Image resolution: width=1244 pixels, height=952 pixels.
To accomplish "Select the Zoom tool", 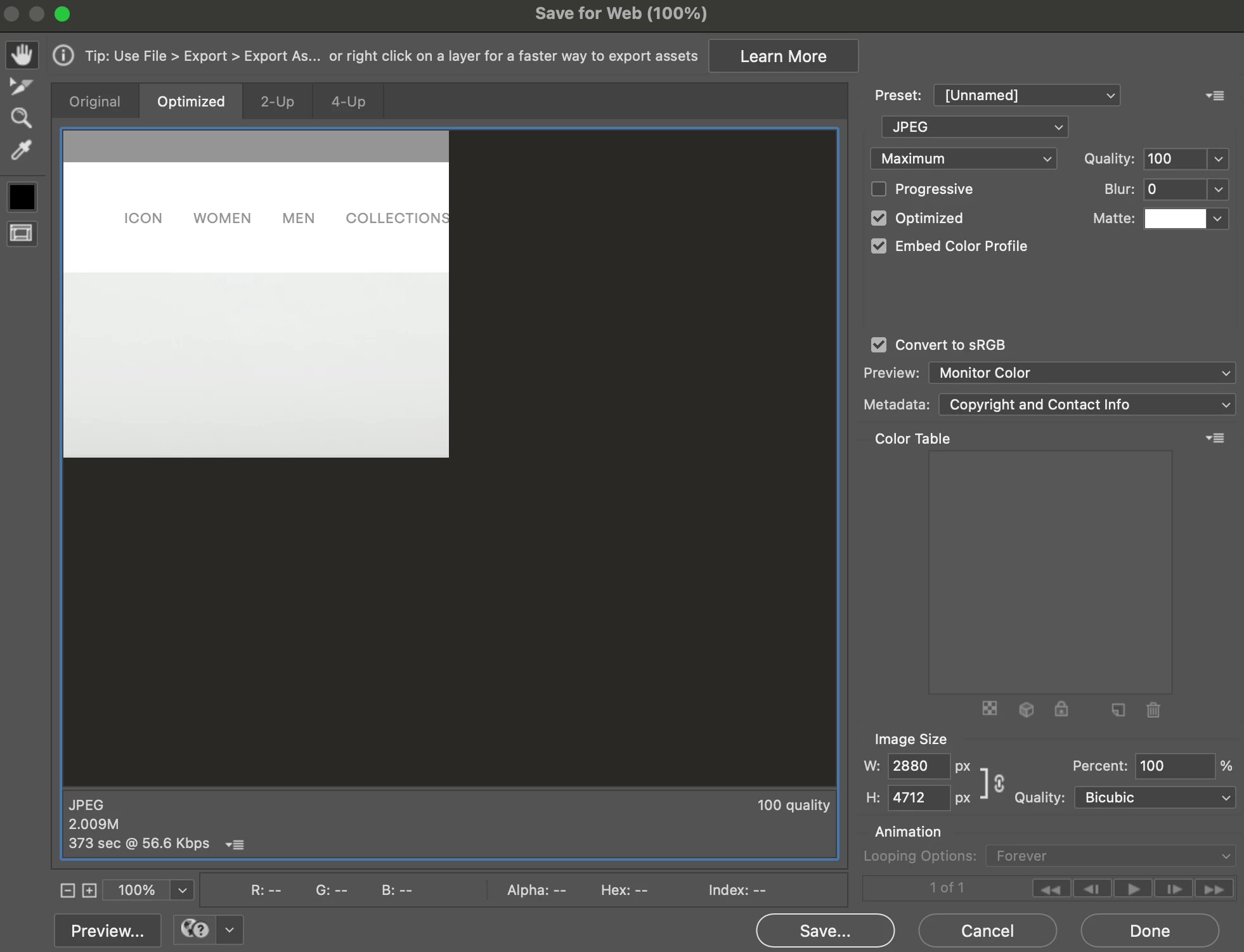I will [21, 118].
